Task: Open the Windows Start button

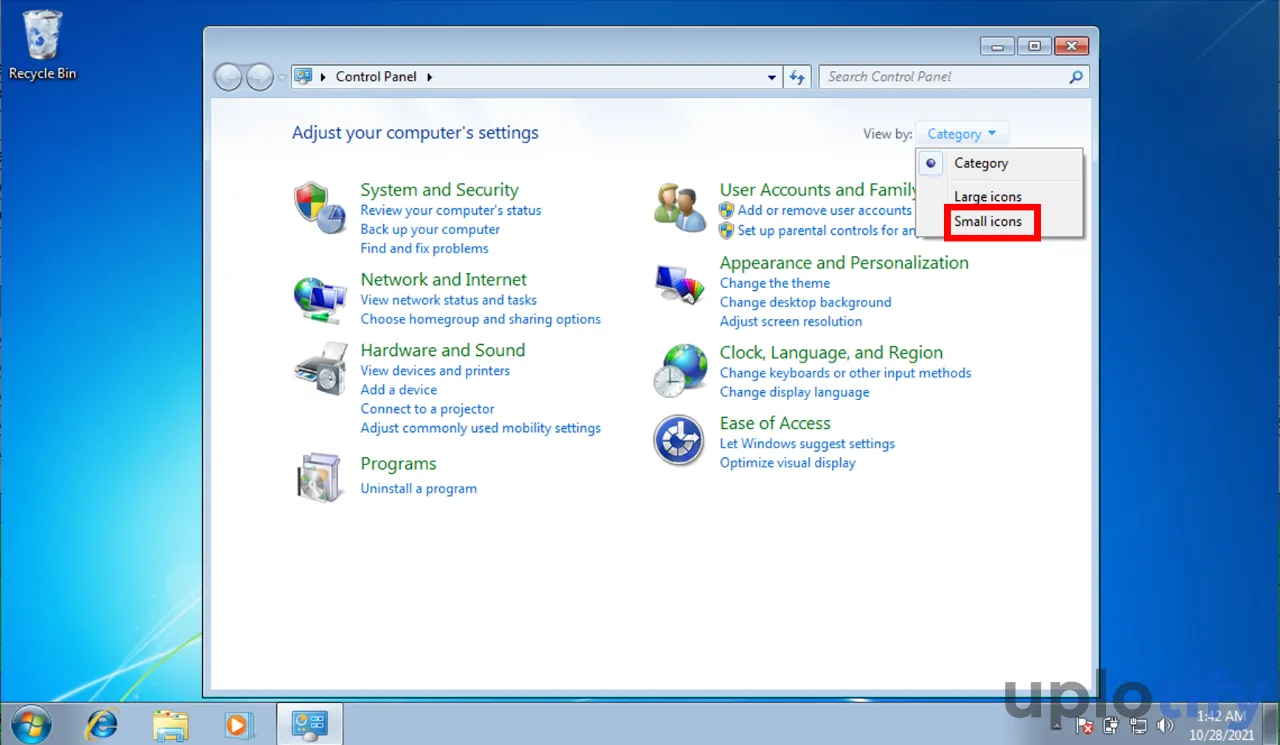Action: (30, 723)
